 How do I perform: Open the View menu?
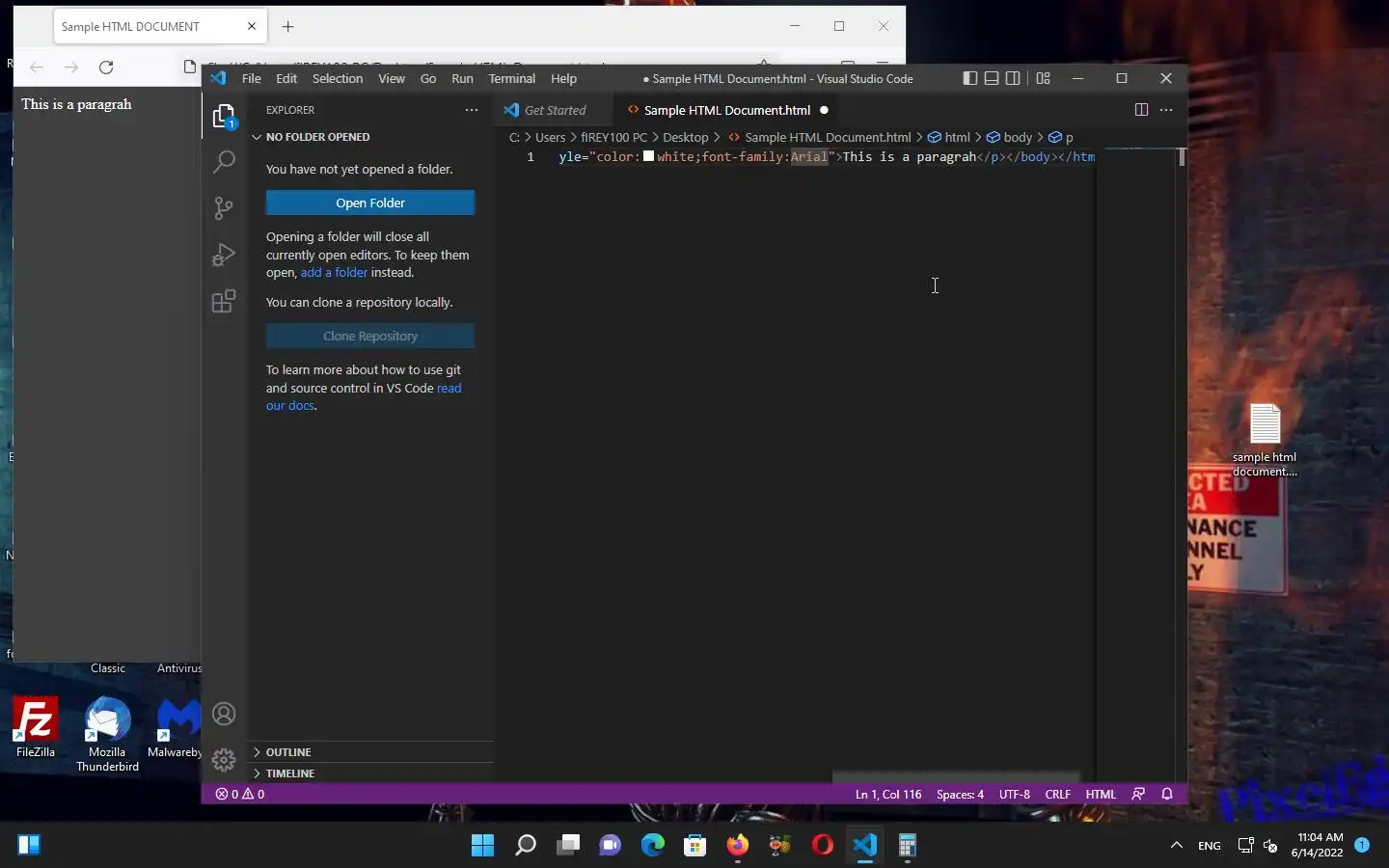pyautogui.click(x=392, y=78)
